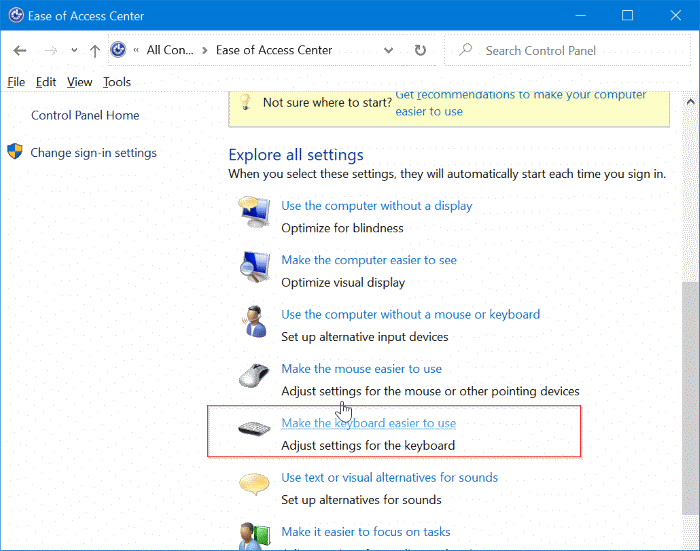Open Use the computer without a display
The image size is (700, 551).
376,206
